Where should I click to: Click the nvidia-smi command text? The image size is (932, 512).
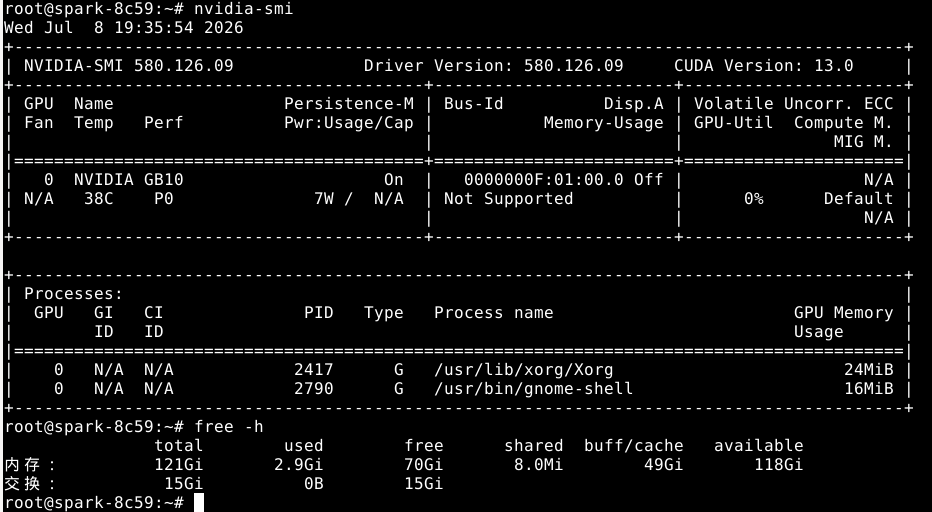(244, 9)
